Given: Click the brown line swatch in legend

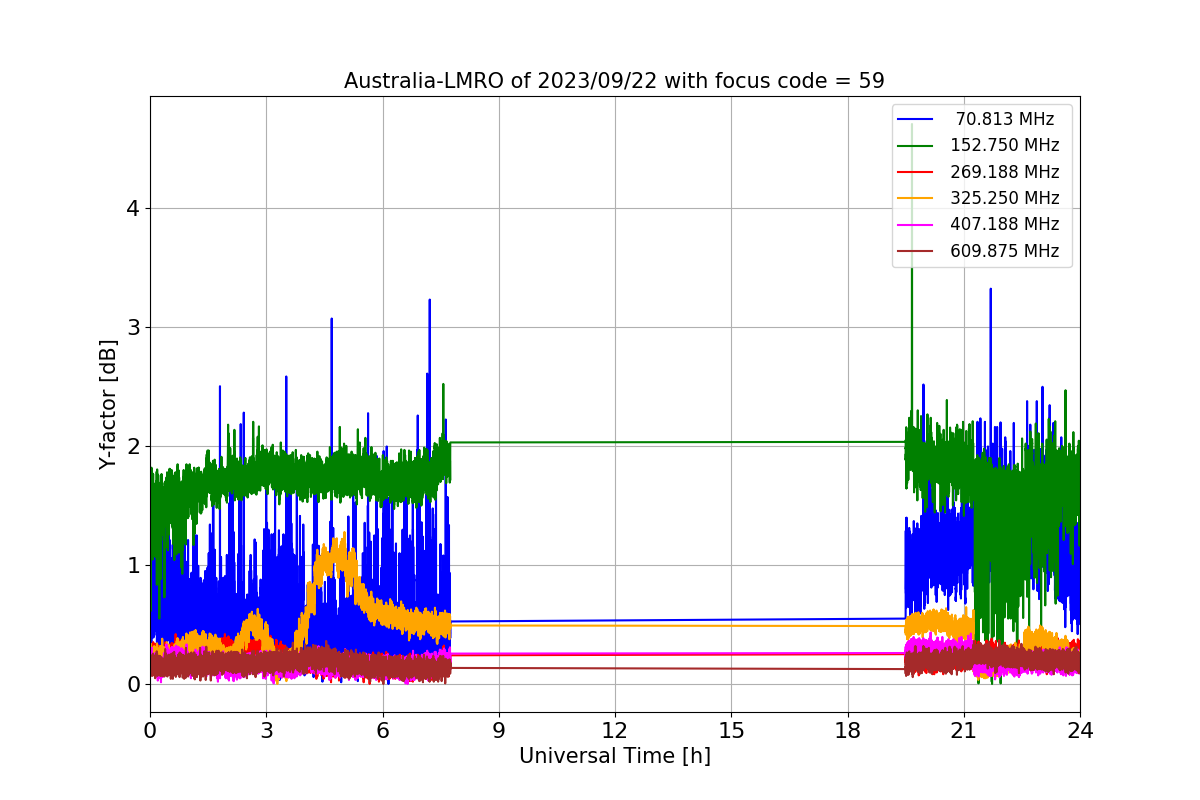Looking at the screenshot, I should (915, 251).
